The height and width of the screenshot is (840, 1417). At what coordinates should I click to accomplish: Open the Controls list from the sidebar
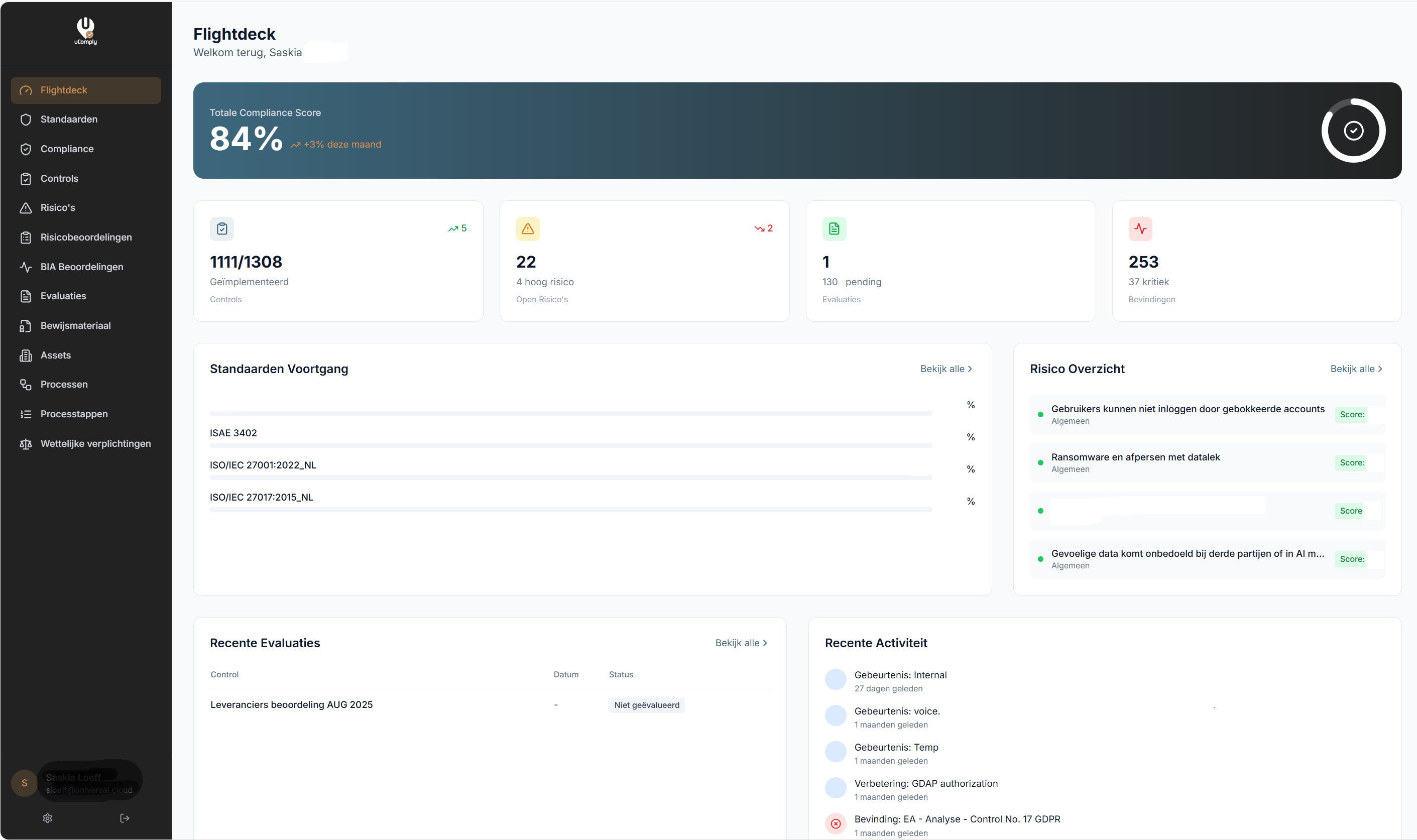(26, 178)
